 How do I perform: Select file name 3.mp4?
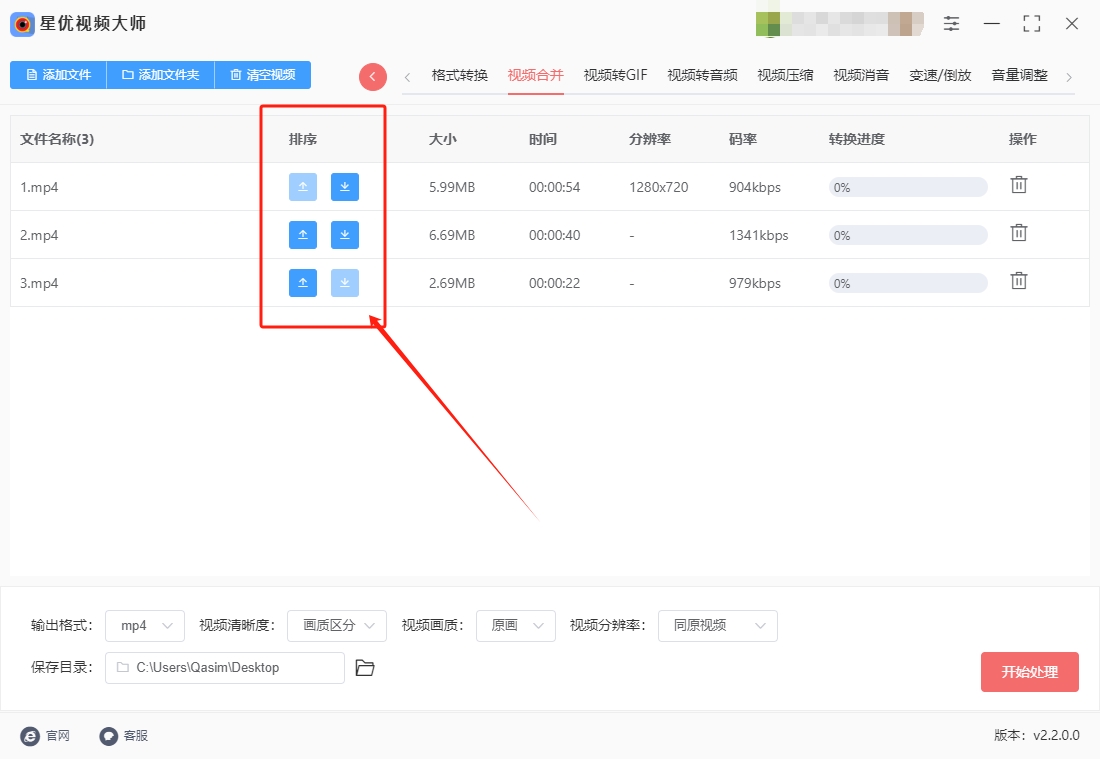tap(39, 284)
